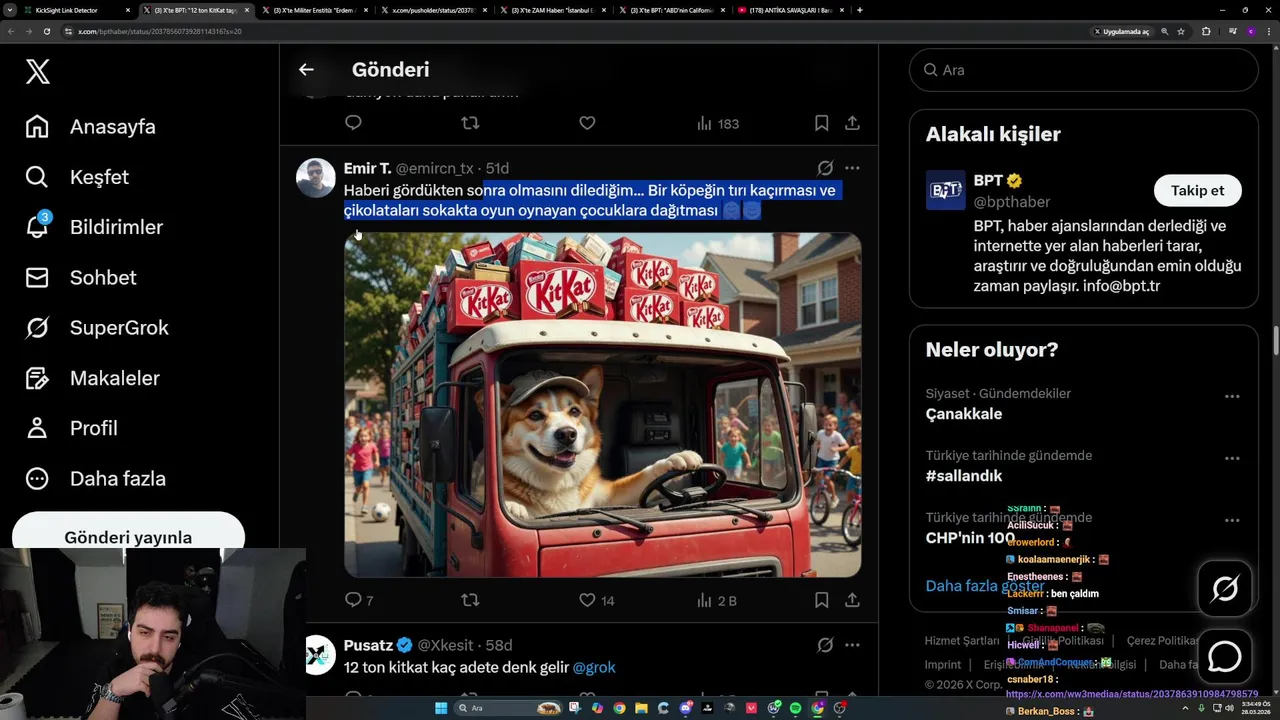Open Emir T. profile avatar
Image resolution: width=1280 pixels, height=720 pixels.
click(316, 177)
